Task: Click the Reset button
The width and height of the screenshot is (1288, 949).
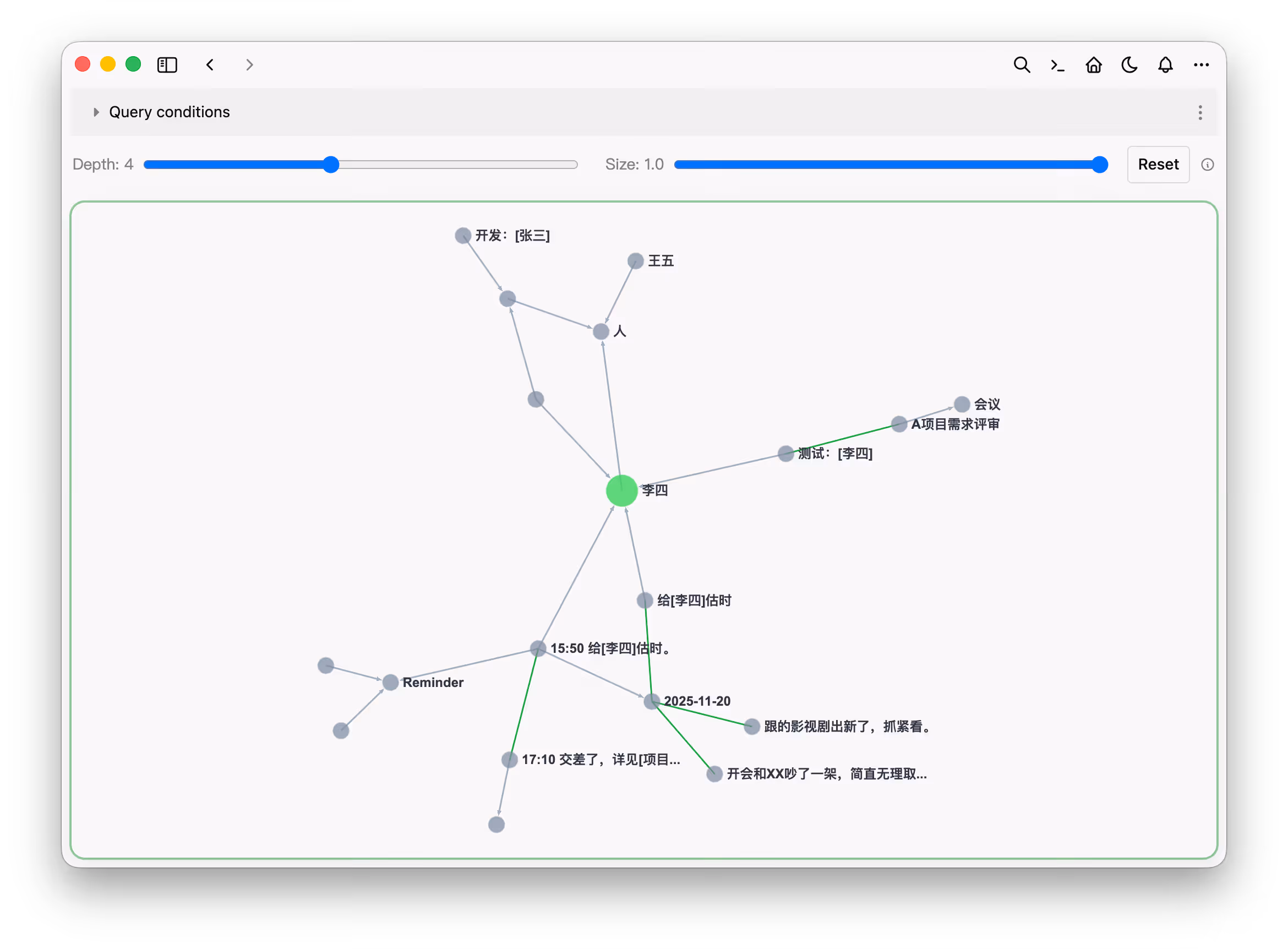Action: tap(1158, 165)
